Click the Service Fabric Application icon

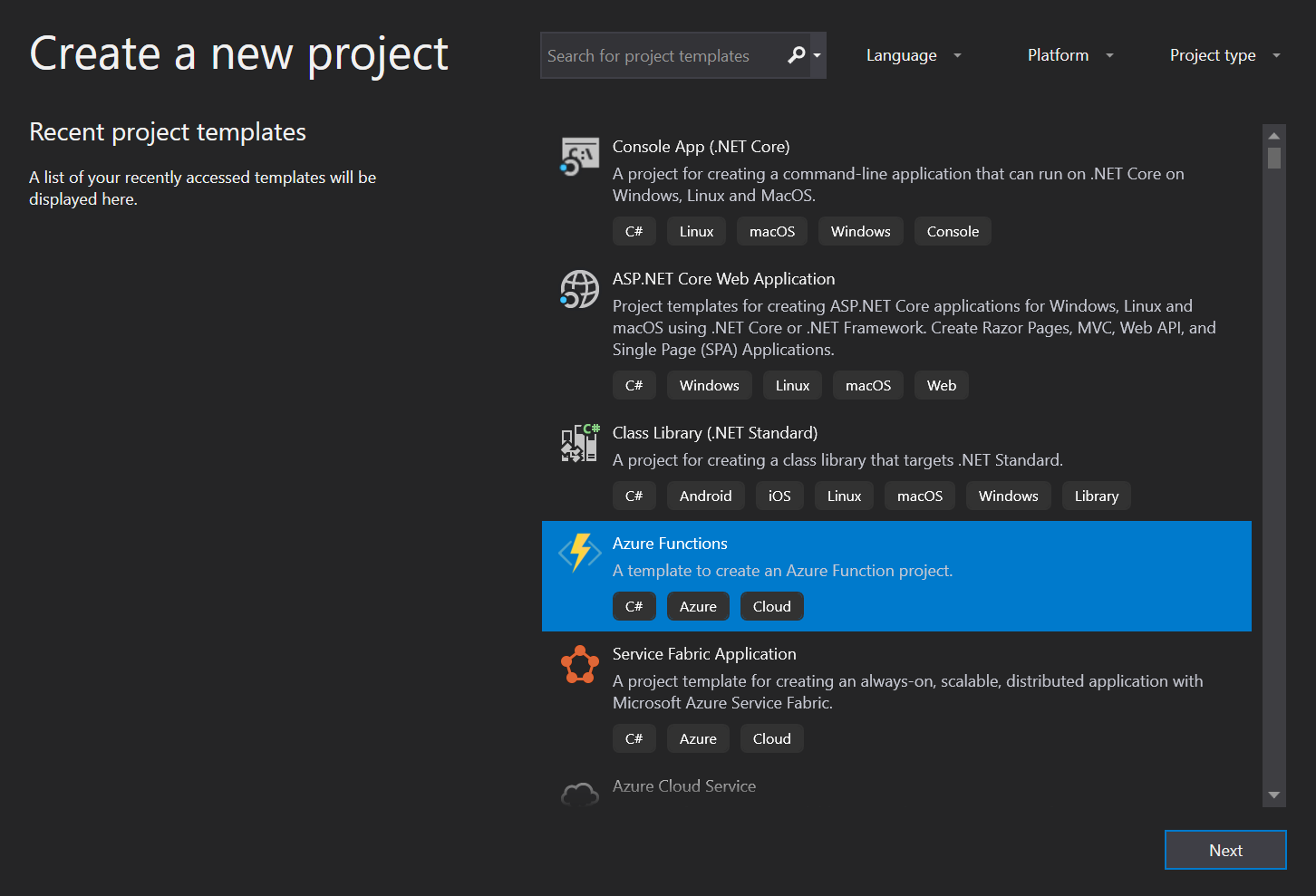(579, 664)
